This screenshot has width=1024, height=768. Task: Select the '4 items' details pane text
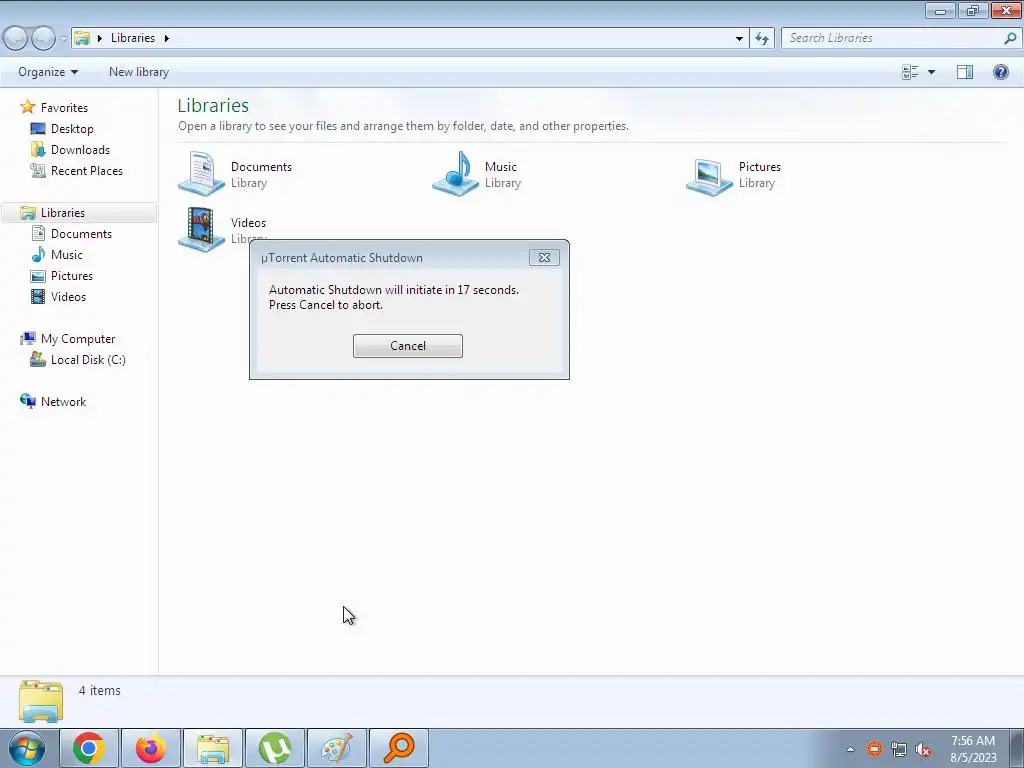99,690
